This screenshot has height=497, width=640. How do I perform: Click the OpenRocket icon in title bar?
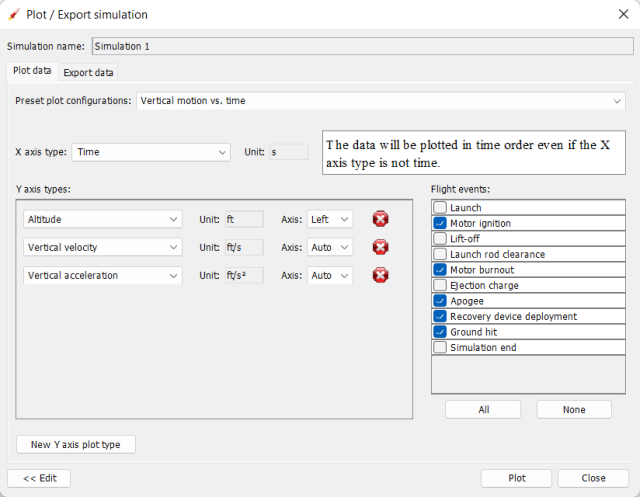pyautogui.click(x=13, y=15)
